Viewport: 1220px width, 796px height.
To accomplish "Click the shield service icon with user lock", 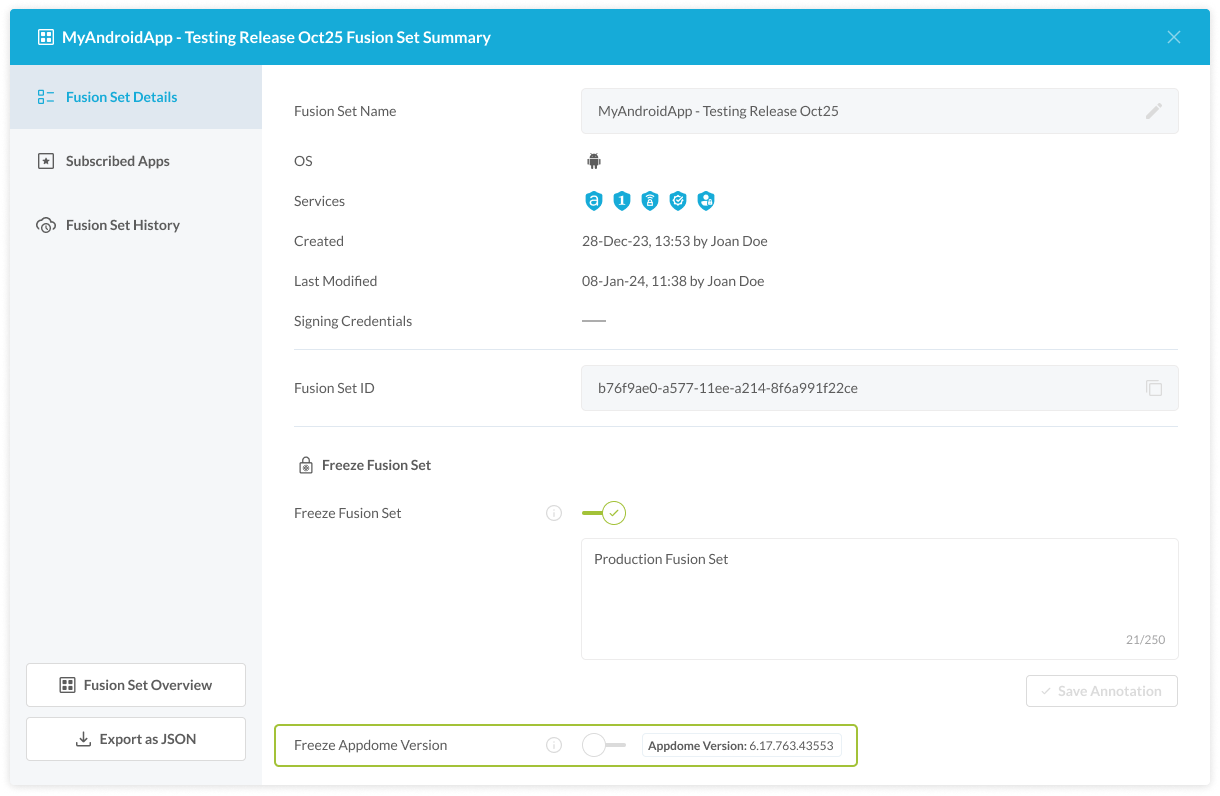I will (x=706, y=201).
